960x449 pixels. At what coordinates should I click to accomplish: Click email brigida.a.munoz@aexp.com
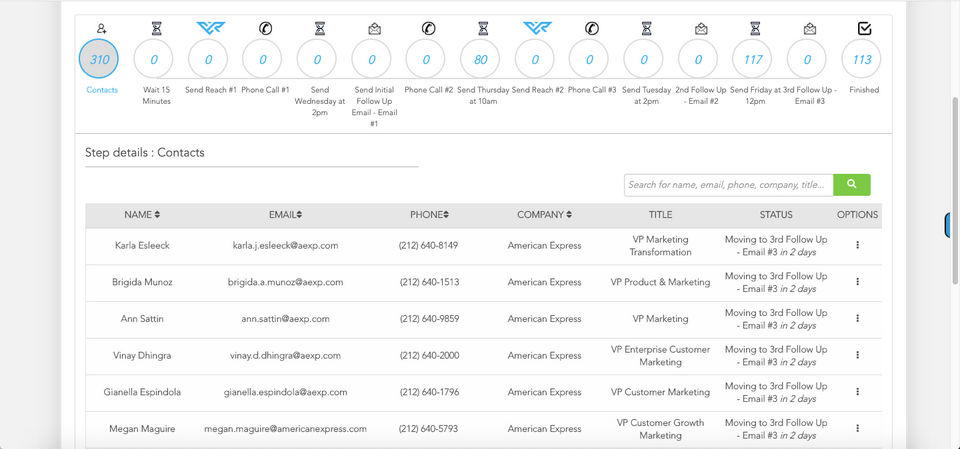pyautogui.click(x=285, y=282)
